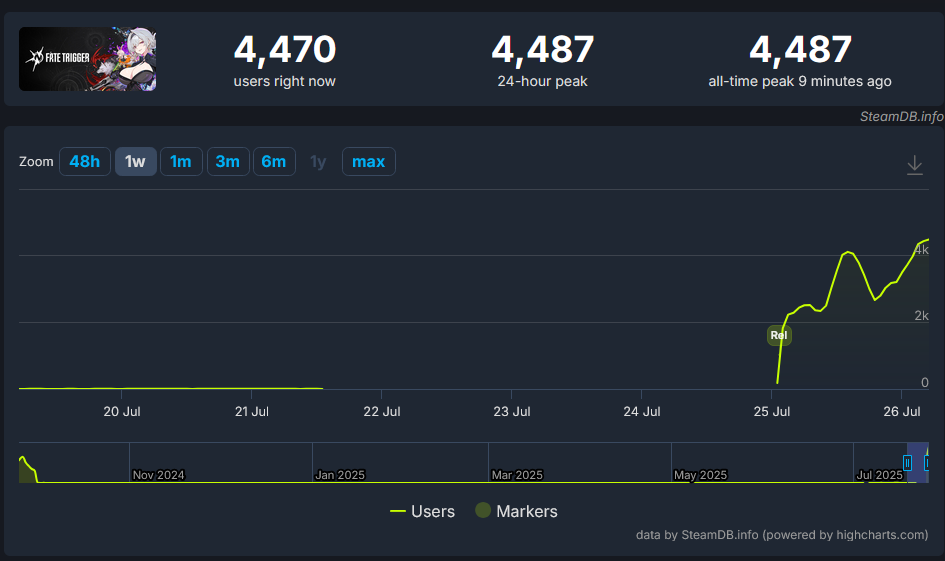
Task: Click the 2k y-axis label
Action: coord(921,316)
